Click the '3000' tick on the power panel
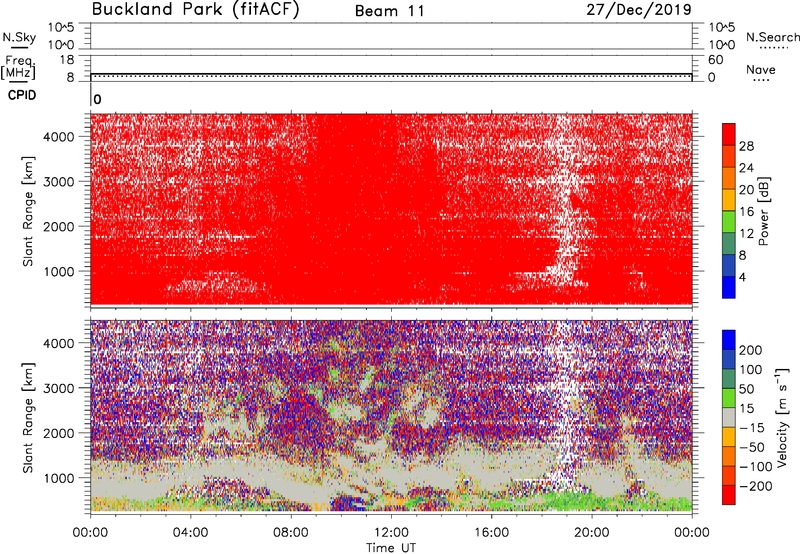This screenshot has width=800, height=554. click(x=59, y=181)
